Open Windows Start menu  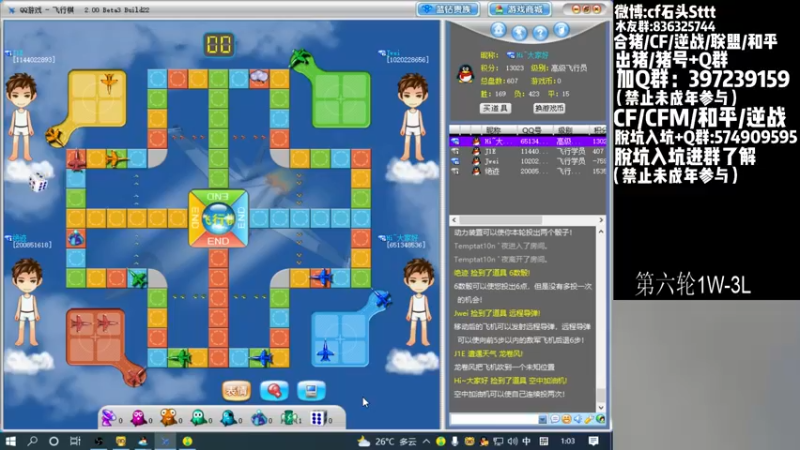[10, 441]
